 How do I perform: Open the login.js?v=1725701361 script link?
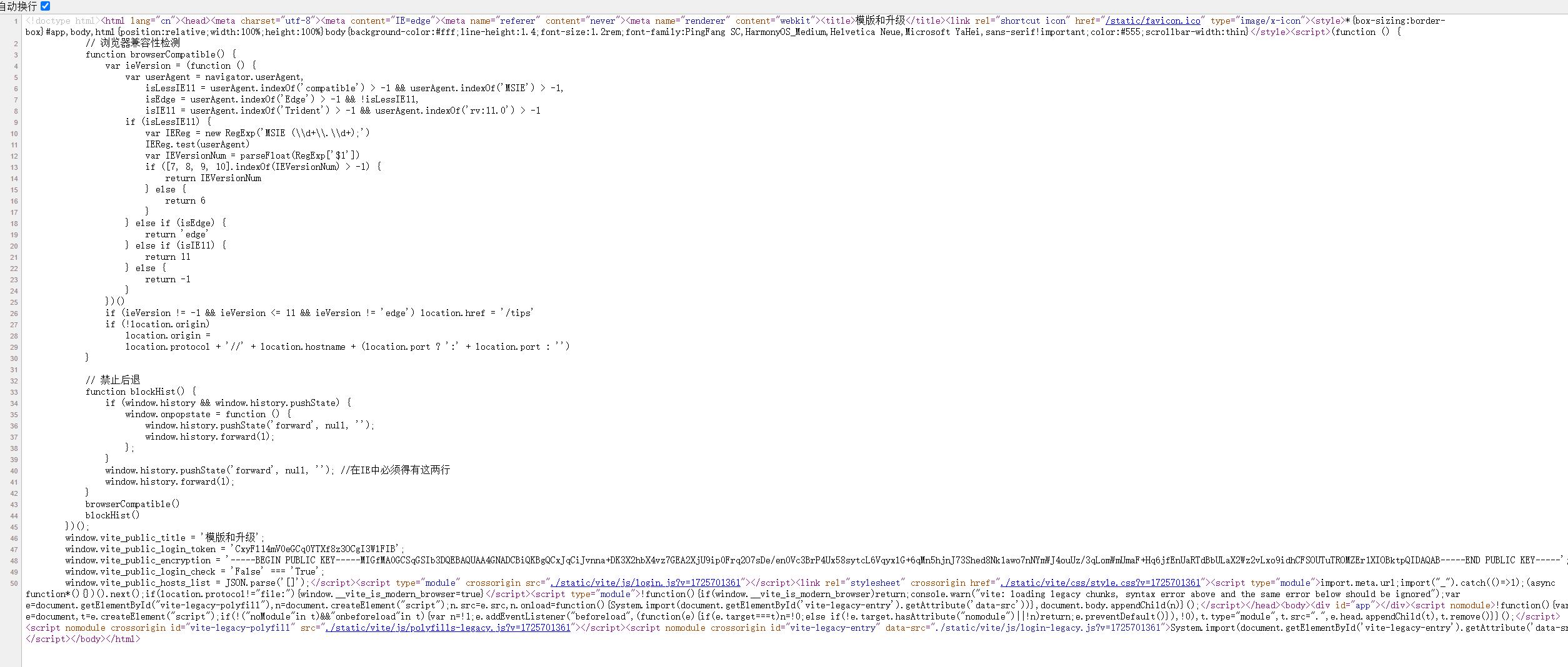tap(646, 583)
